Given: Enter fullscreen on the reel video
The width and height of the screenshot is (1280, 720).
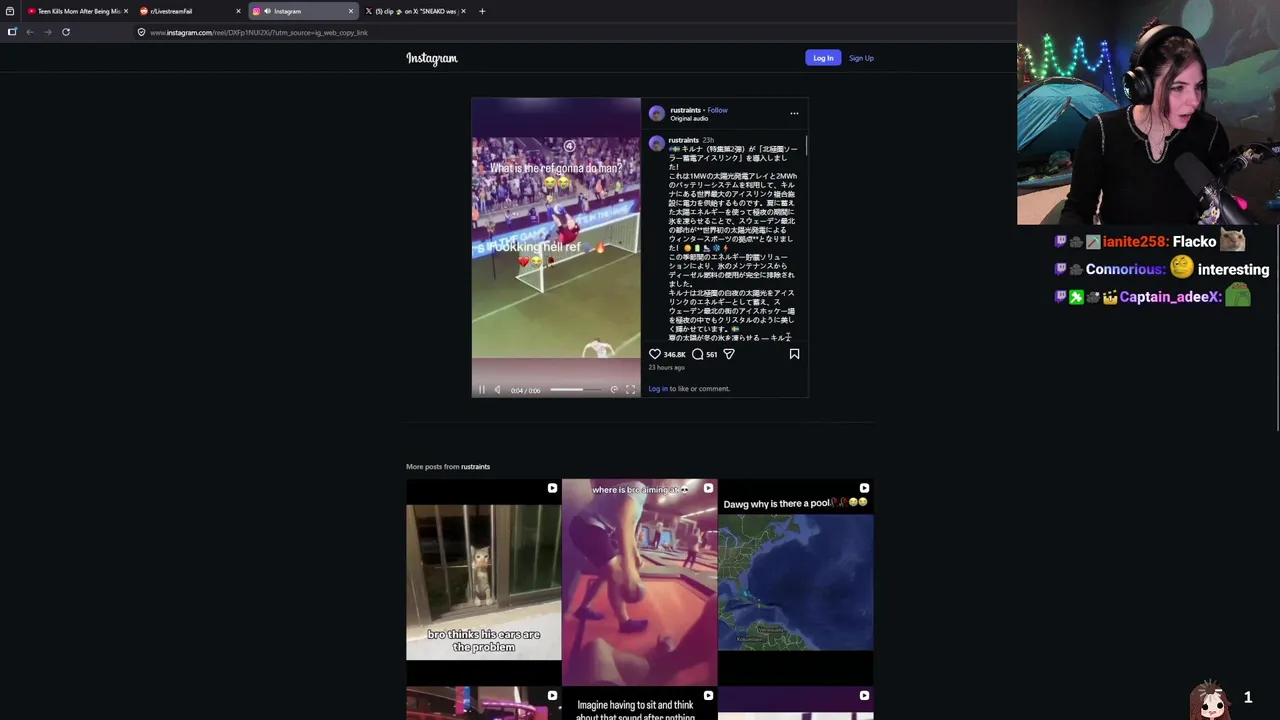Looking at the screenshot, I should [630, 390].
